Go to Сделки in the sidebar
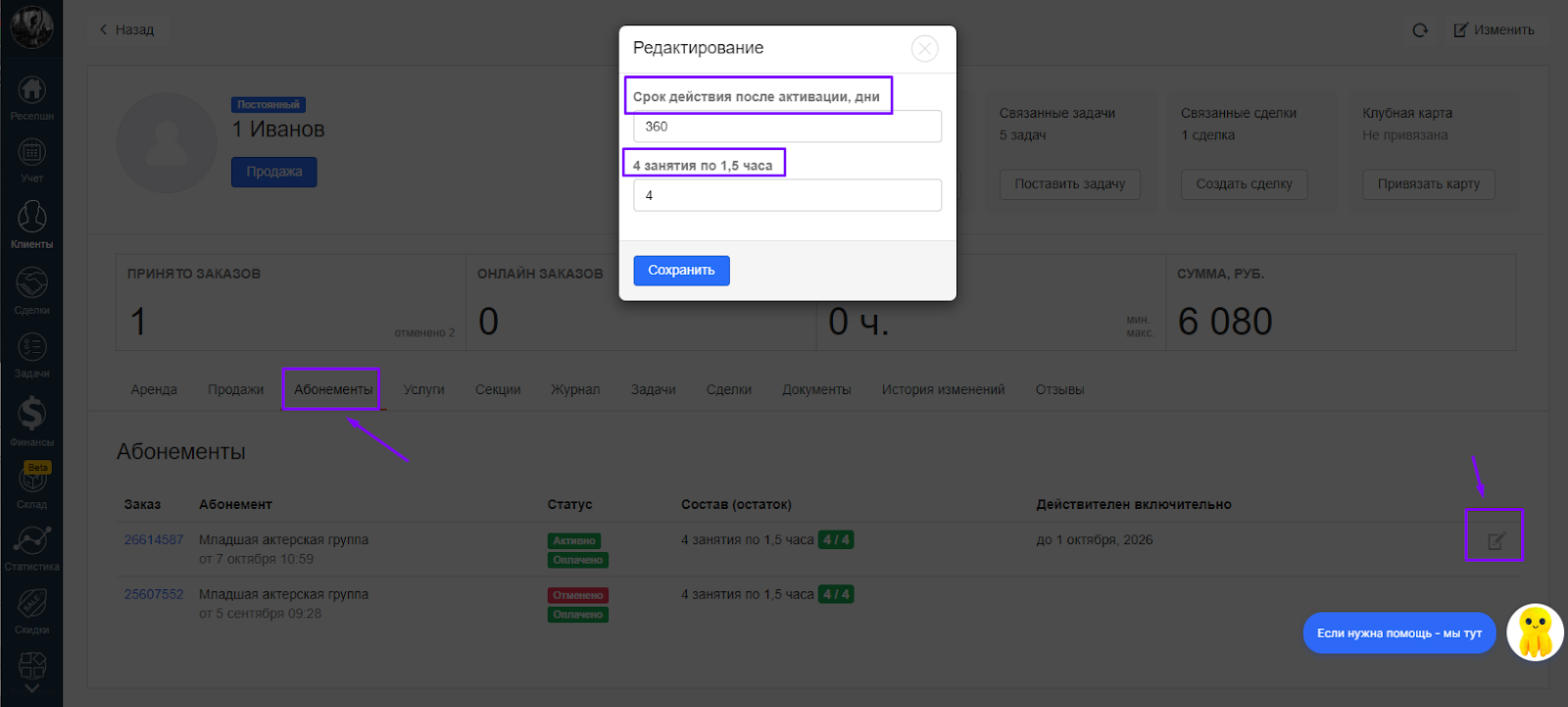The image size is (1568, 707). (31, 290)
